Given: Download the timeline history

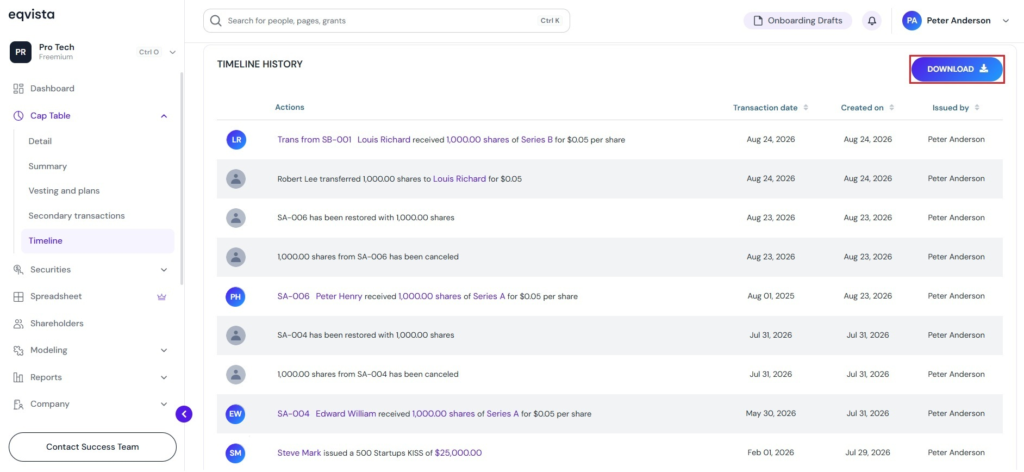Looking at the screenshot, I should pyautogui.click(x=957, y=69).
